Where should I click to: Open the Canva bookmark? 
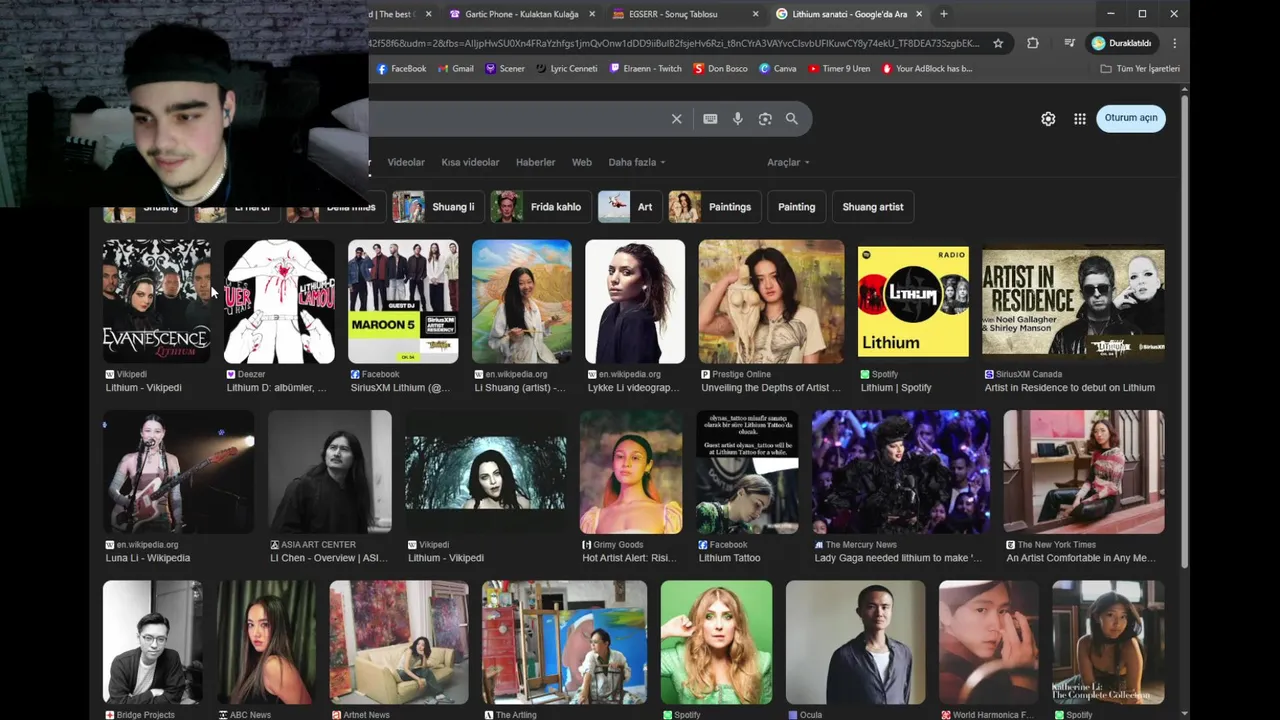pos(778,69)
